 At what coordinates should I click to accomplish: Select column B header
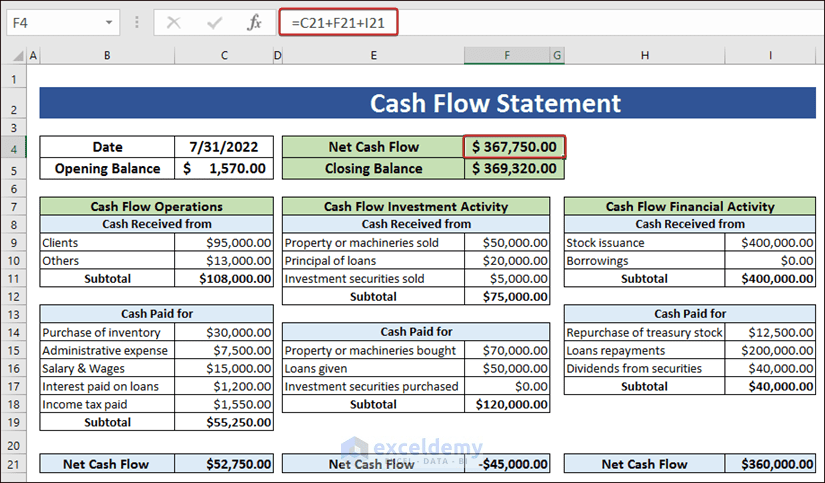107,55
